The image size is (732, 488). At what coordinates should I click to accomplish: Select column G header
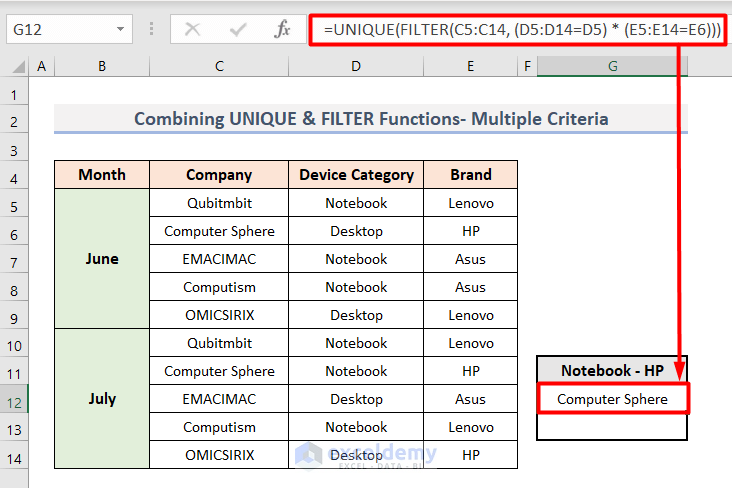(612, 66)
